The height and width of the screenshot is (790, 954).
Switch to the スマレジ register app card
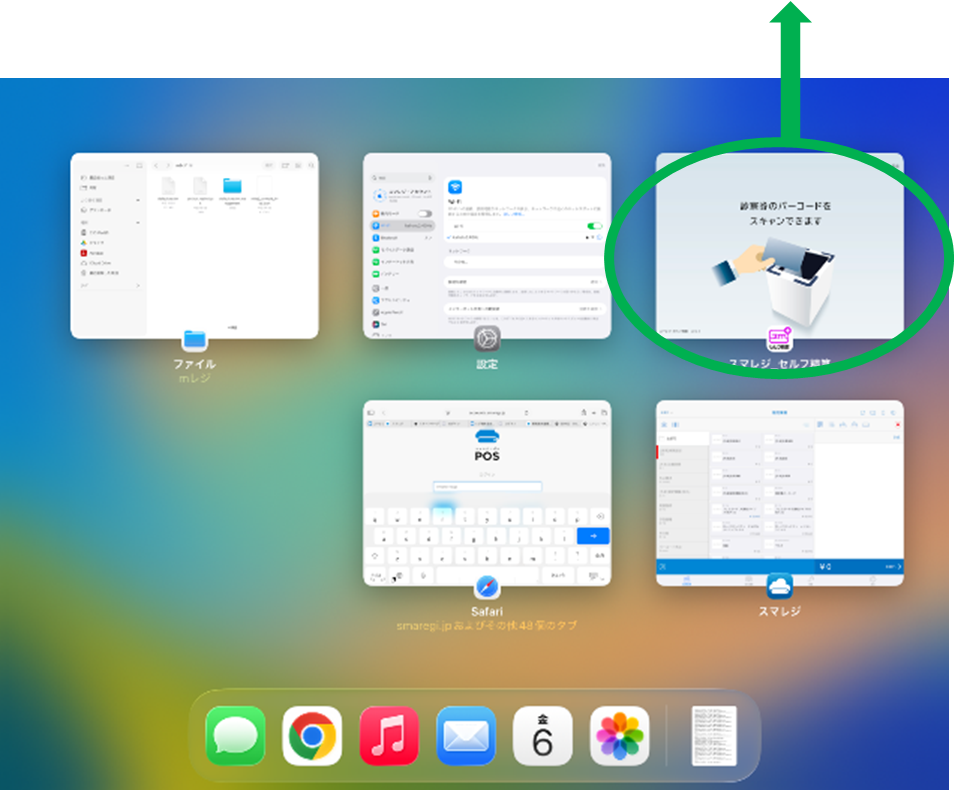pyautogui.click(x=779, y=490)
